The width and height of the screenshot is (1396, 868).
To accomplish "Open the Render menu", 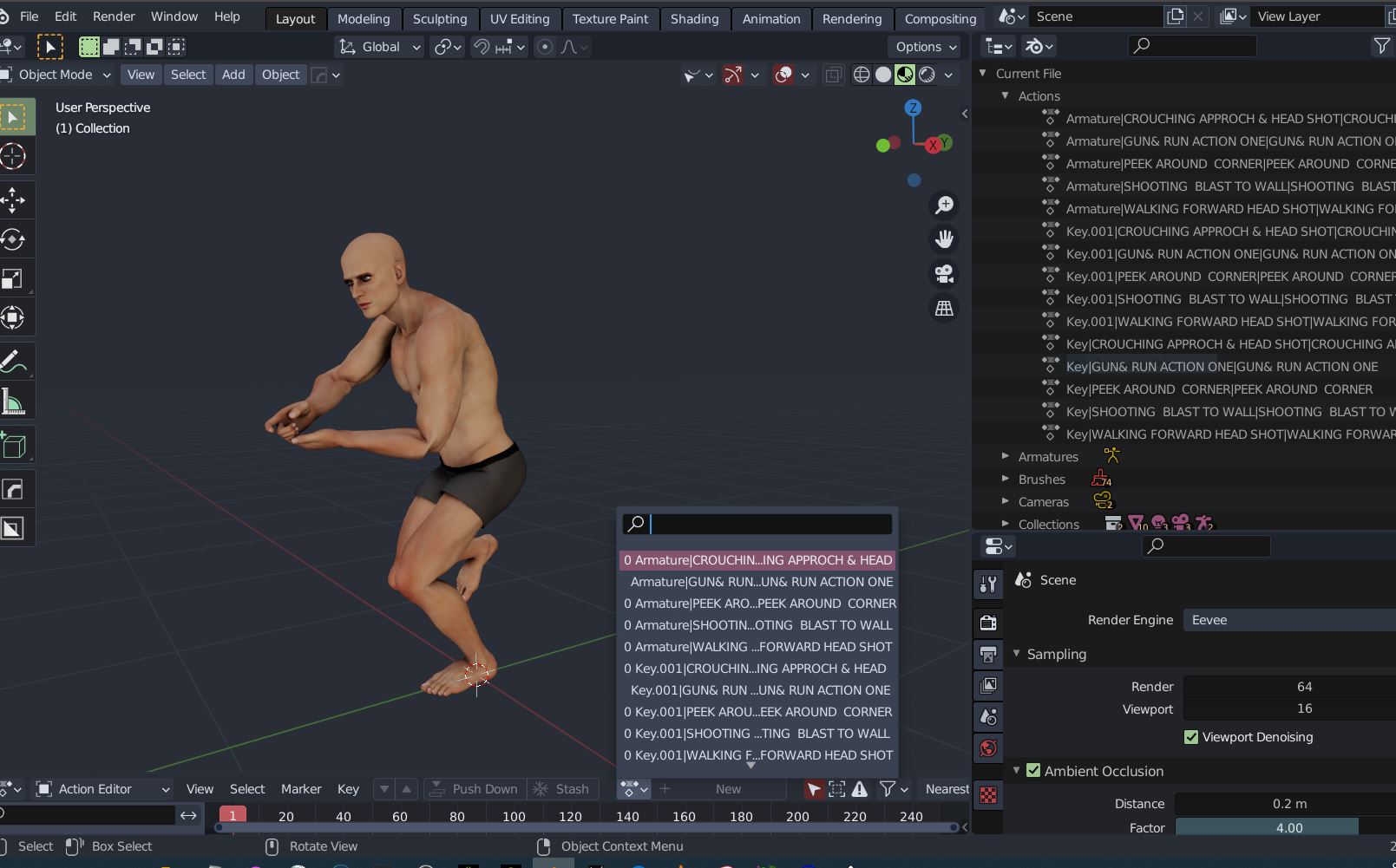I will tap(114, 16).
